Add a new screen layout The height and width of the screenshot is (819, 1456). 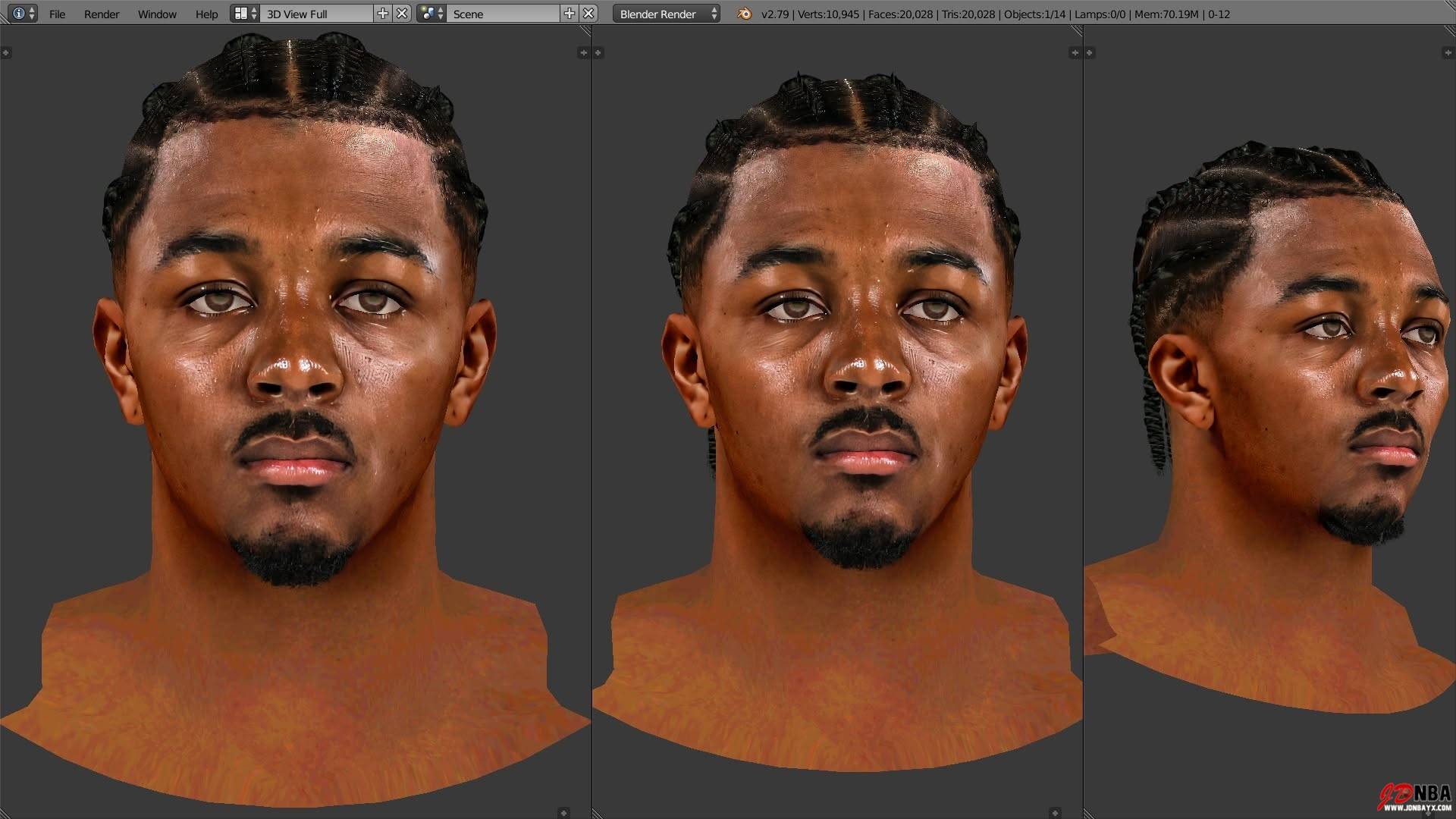[x=383, y=14]
